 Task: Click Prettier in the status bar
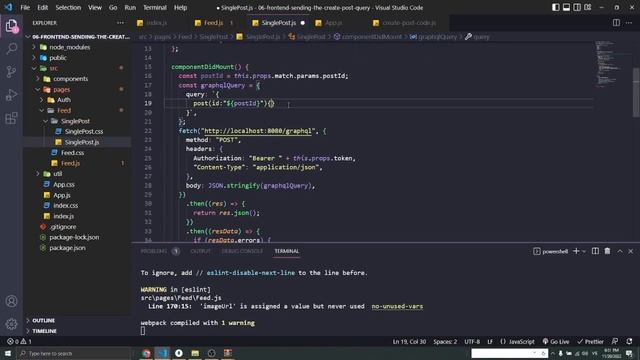click(x=590, y=341)
